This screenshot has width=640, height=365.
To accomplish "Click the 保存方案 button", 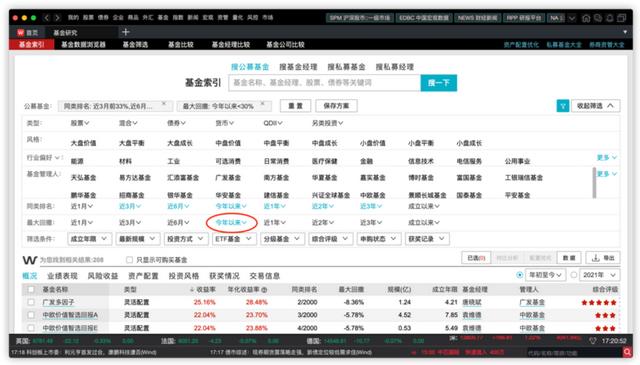I will click(x=336, y=106).
